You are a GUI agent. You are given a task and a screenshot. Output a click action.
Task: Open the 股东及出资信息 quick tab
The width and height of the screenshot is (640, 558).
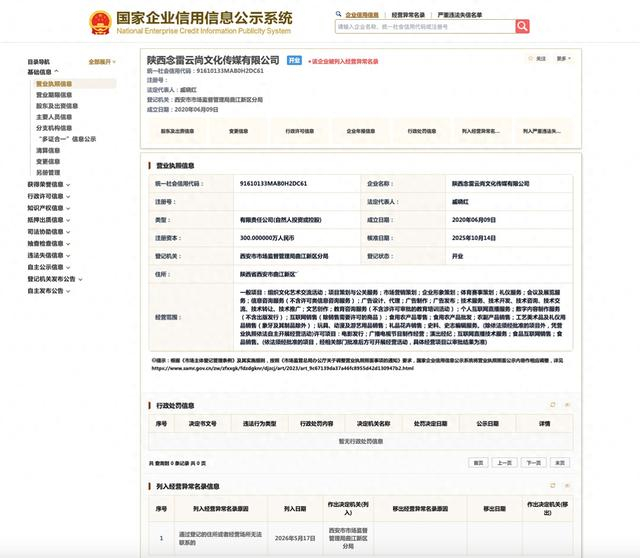pyautogui.click(x=177, y=131)
